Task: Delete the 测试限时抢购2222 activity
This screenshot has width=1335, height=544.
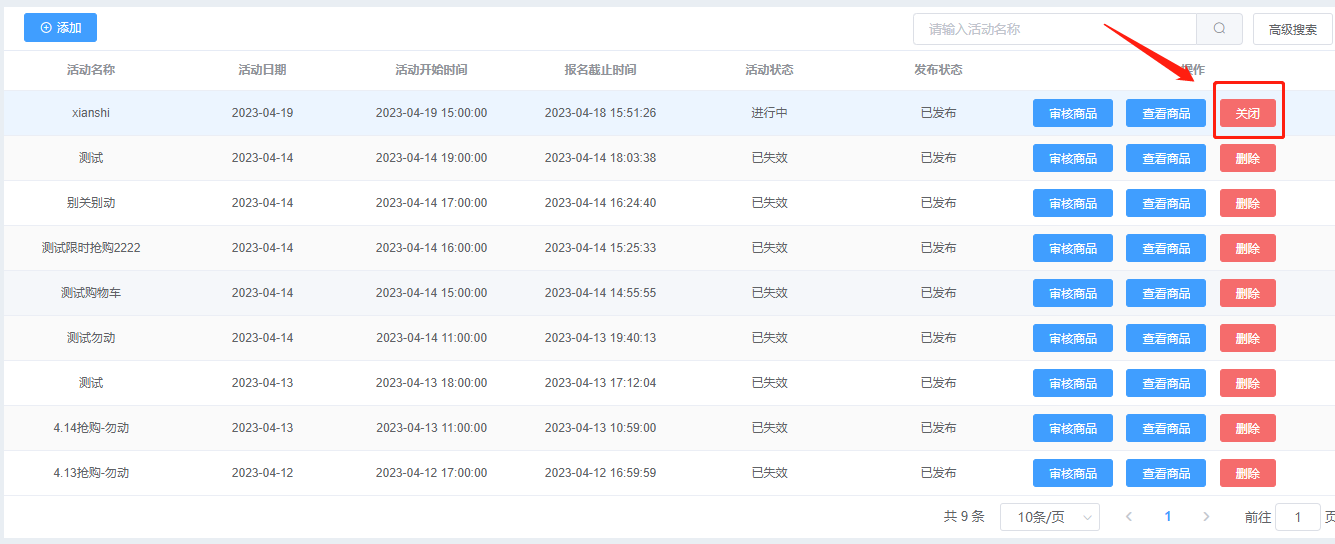Action: pyautogui.click(x=1248, y=248)
